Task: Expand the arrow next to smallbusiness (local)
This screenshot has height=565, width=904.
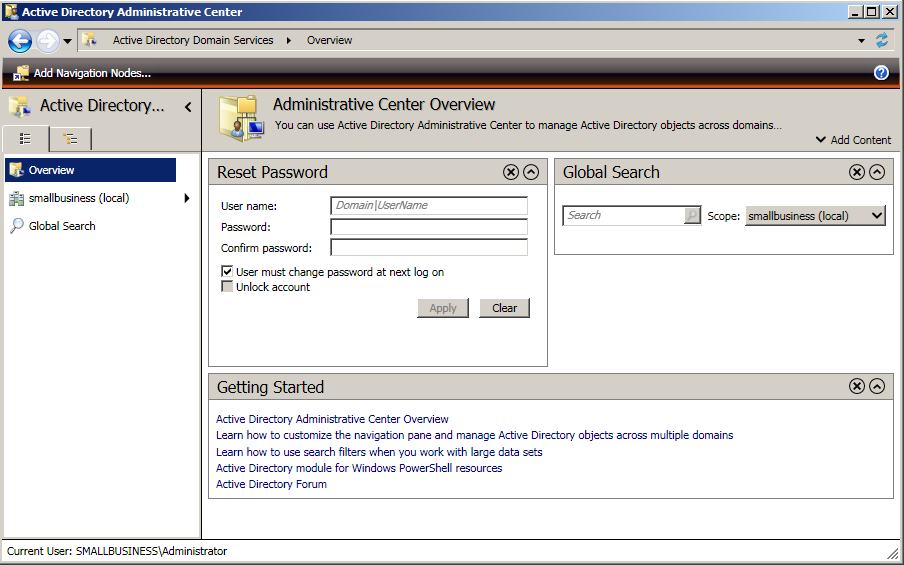Action: coord(187,198)
